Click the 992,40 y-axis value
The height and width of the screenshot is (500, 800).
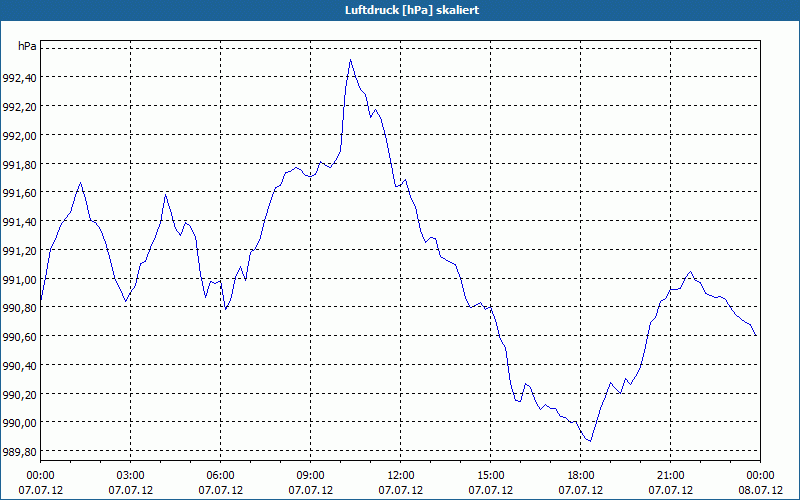tap(20, 78)
